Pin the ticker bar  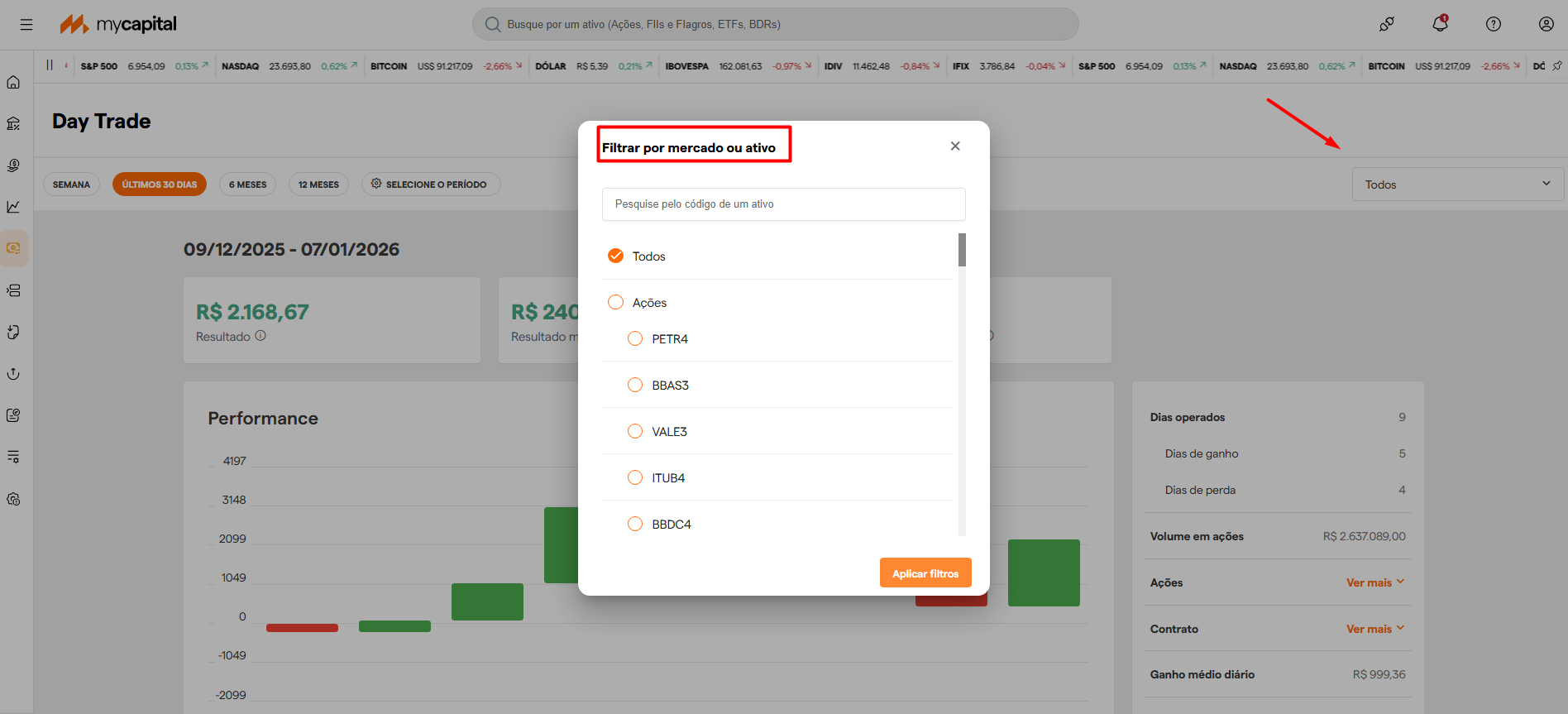tap(1557, 65)
